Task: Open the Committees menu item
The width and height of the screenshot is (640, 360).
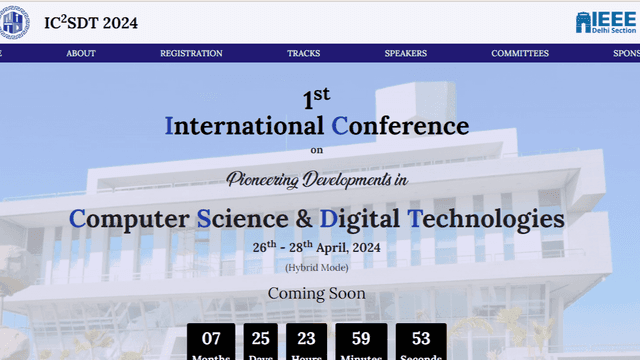Action: pyautogui.click(x=520, y=53)
